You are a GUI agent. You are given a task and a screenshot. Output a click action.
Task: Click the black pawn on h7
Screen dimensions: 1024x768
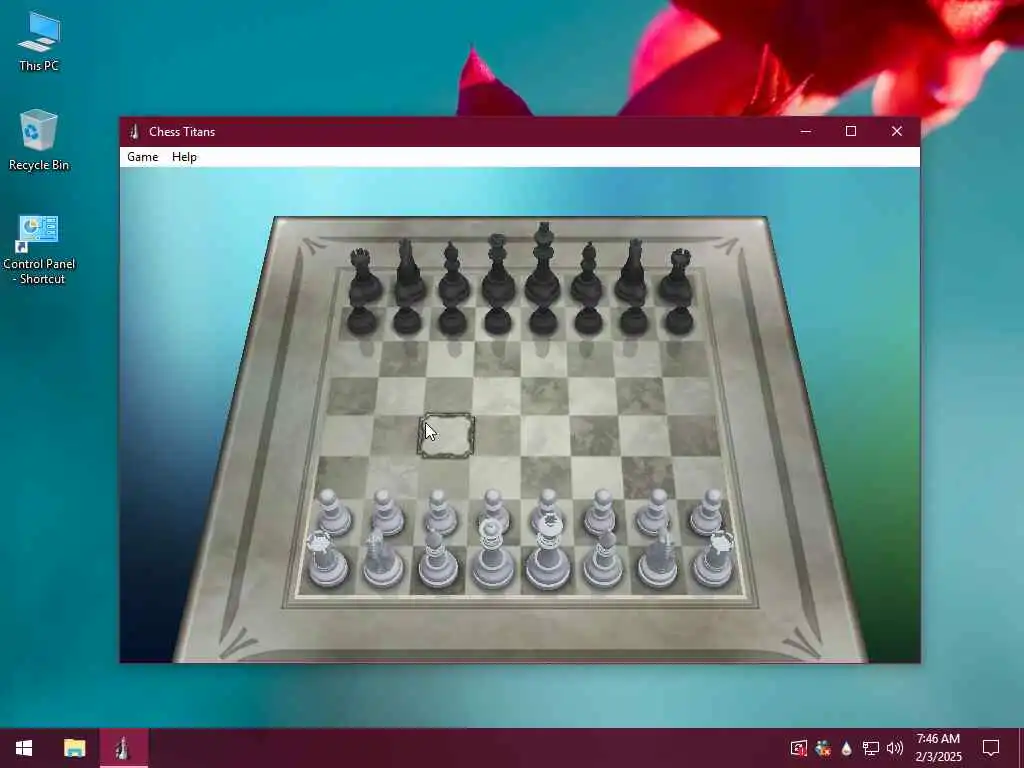coord(679,319)
